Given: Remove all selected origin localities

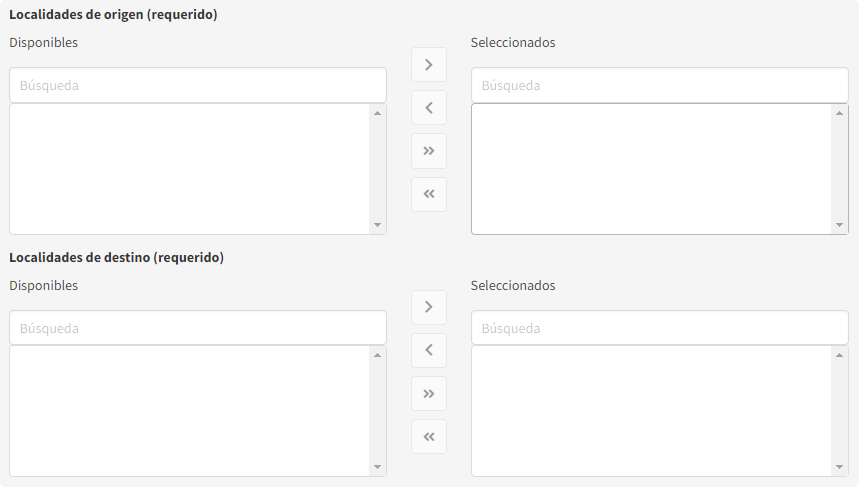Looking at the screenshot, I should click(429, 194).
